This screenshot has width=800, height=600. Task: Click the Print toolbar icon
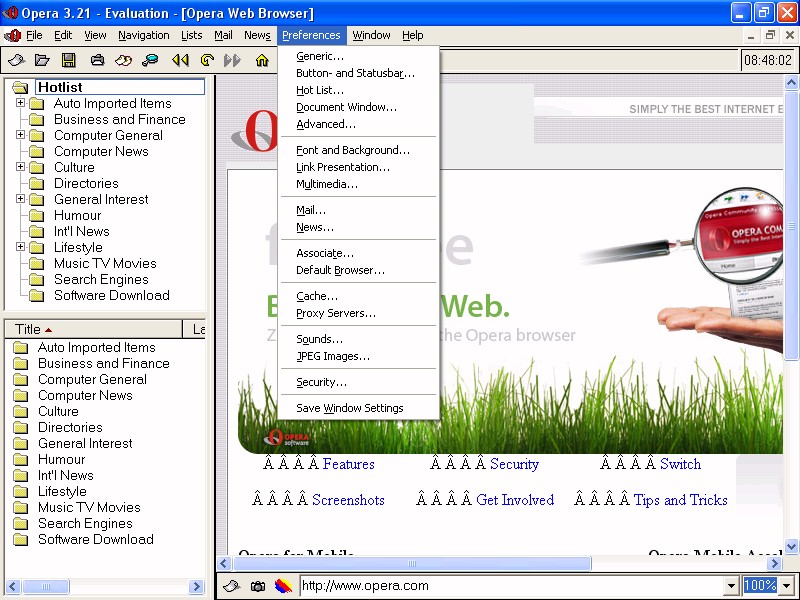pos(97,60)
